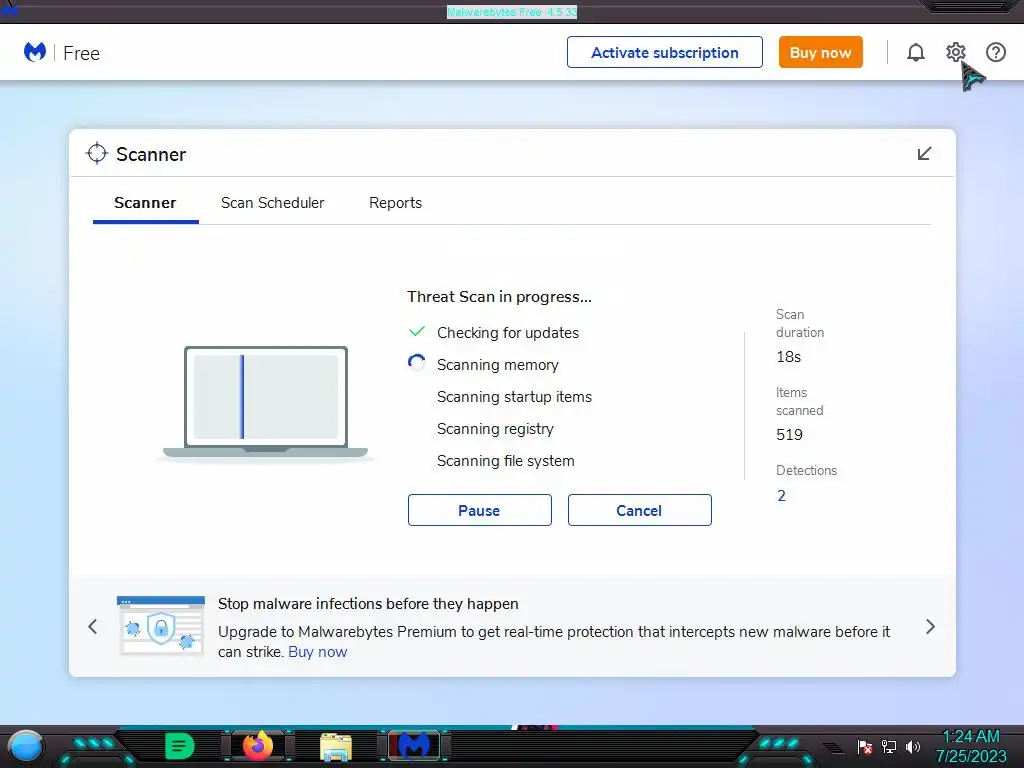Screen dimensions: 1024x768
Task: Click the volume speaker tray icon
Action: 913,746
